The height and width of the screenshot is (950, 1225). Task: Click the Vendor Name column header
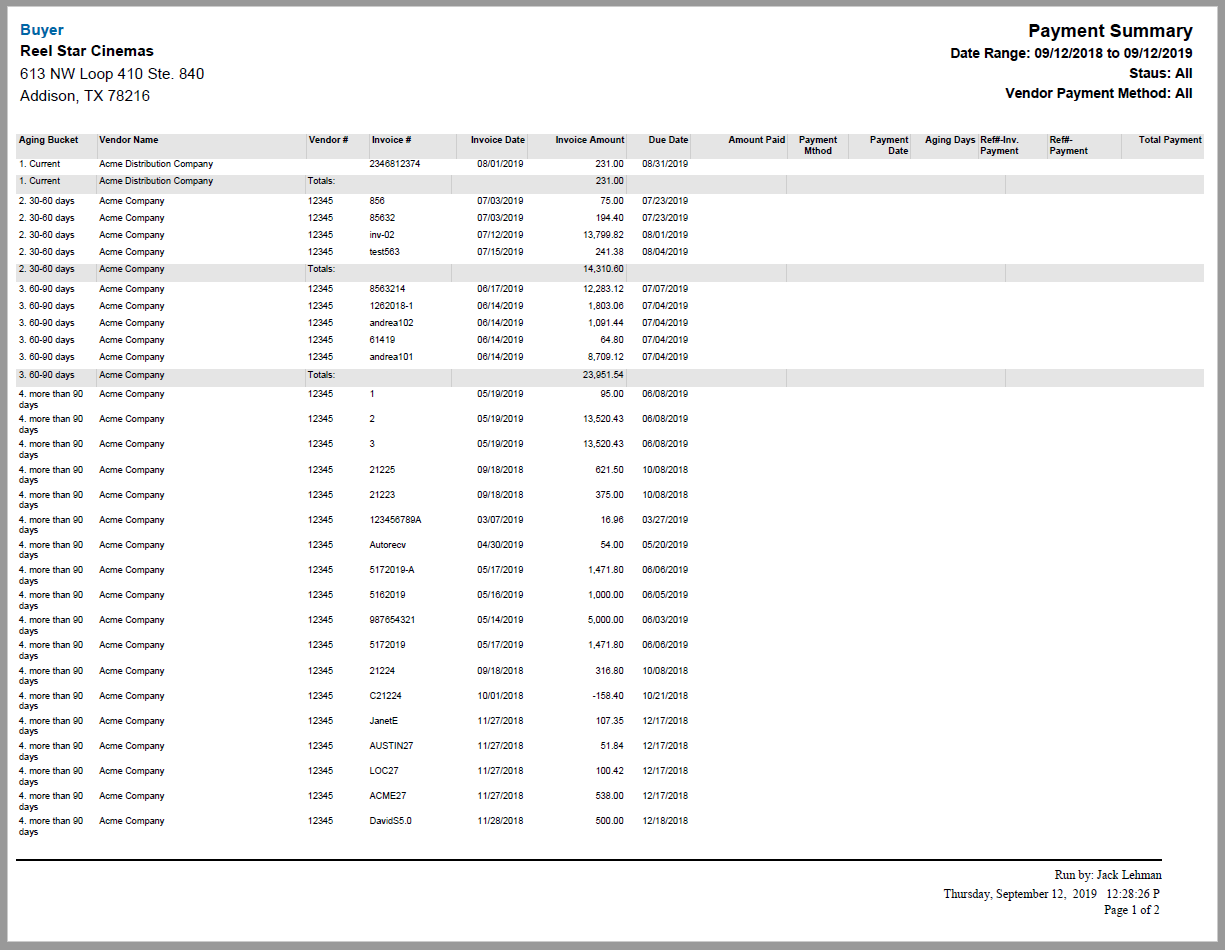(x=127, y=140)
